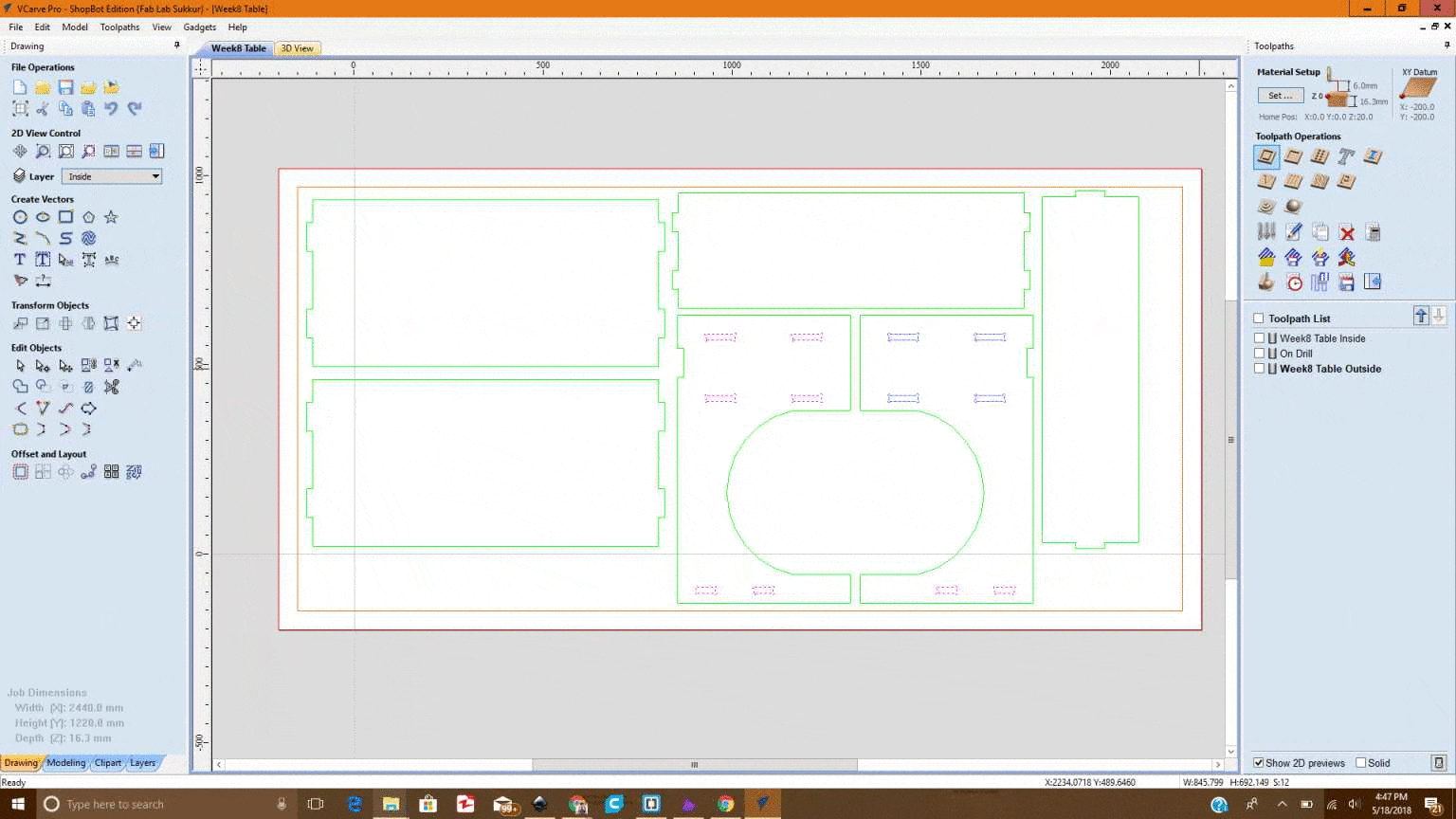
Task: Check the On Drill toolpath checkbox
Action: (1259, 354)
